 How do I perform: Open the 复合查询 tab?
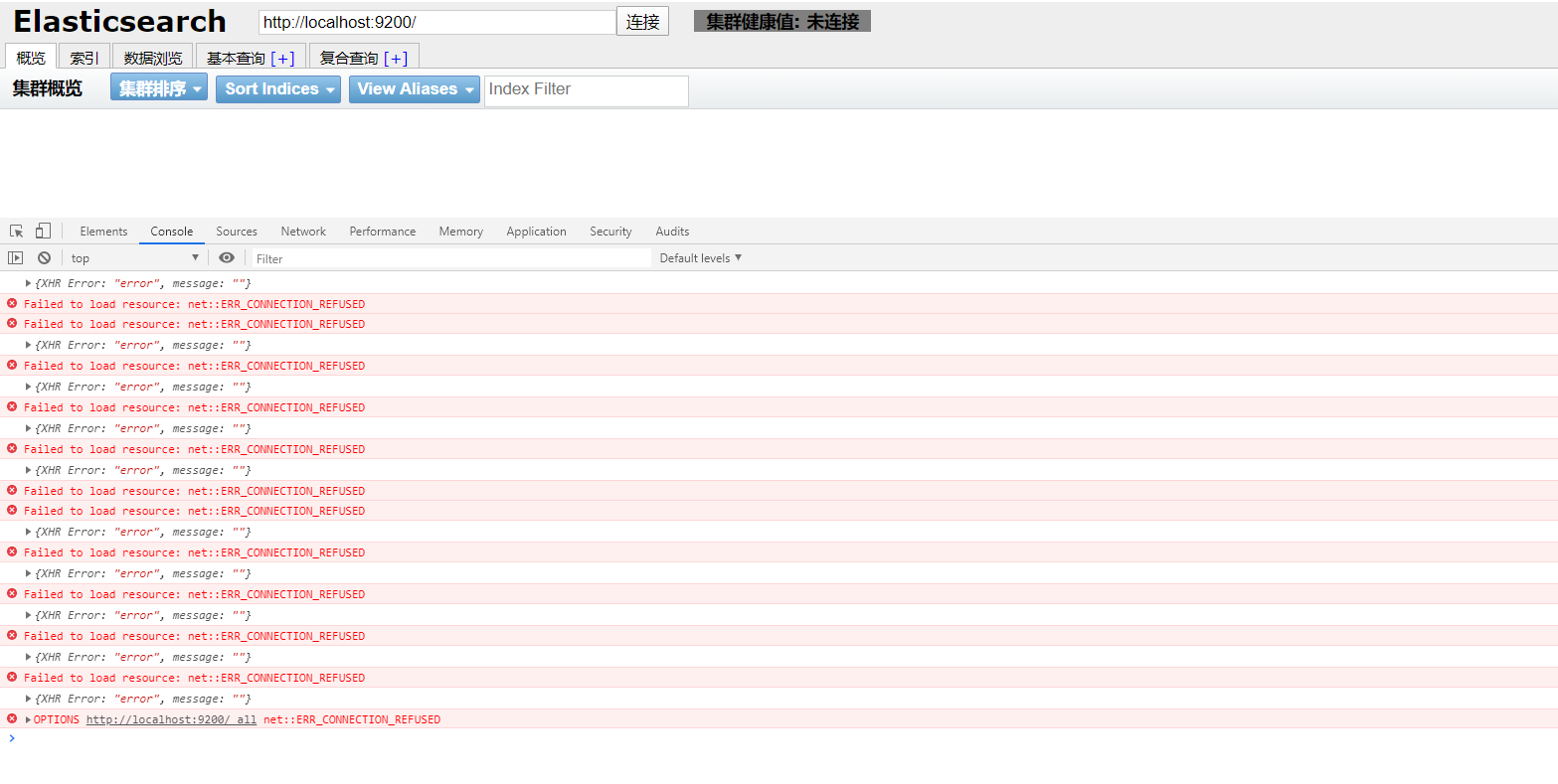tap(349, 58)
